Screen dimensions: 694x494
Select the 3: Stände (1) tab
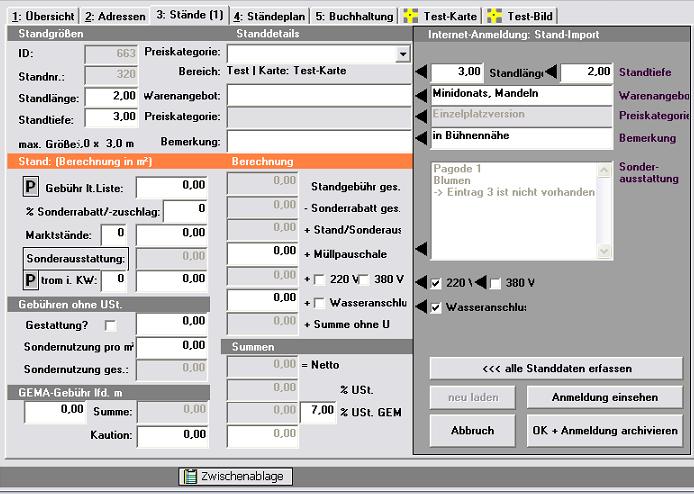(190, 15)
